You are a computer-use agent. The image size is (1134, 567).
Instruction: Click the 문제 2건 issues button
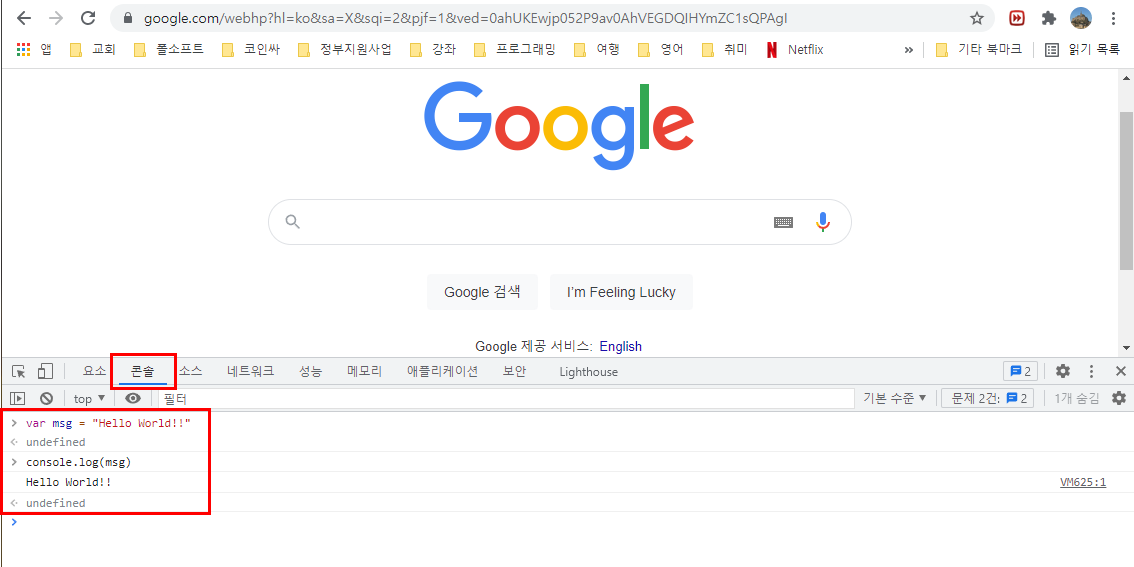[x=988, y=398]
